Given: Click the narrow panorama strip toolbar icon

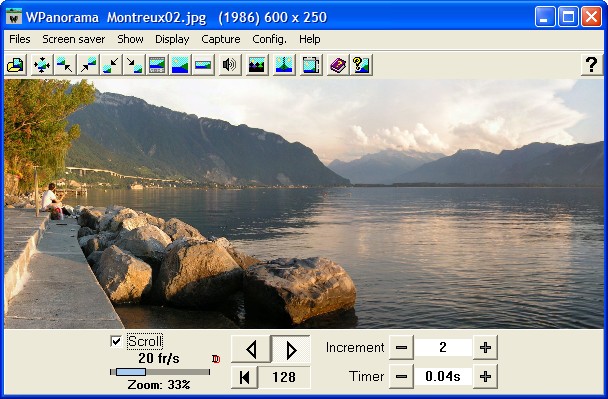Looking at the screenshot, I should [x=203, y=65].
